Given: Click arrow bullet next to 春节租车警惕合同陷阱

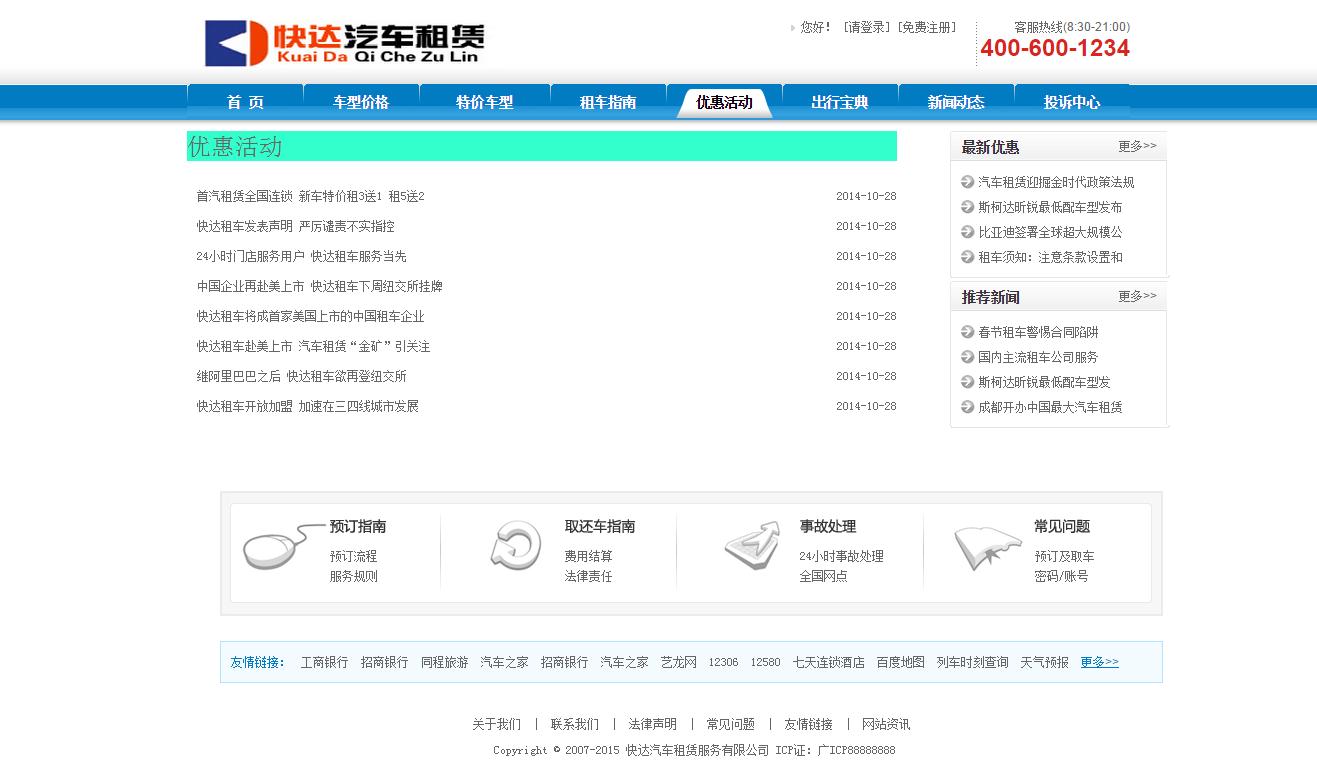Looking at the screenshot, I should coord(967,332).
